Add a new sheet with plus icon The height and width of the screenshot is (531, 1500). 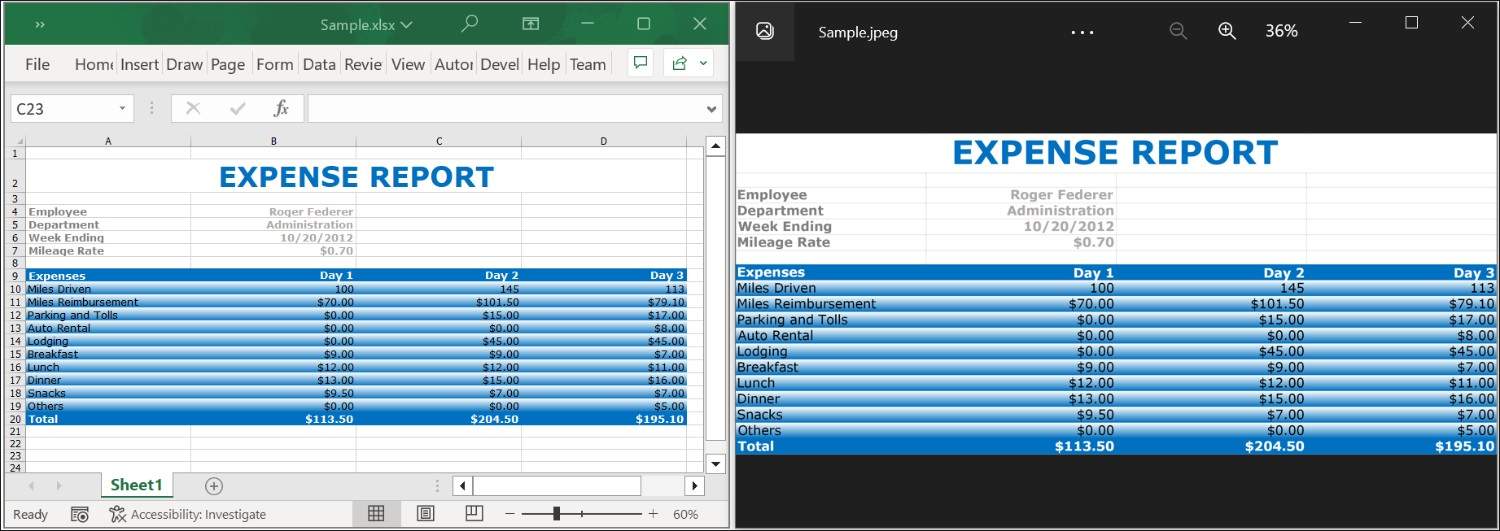pyautogui.click(x=213, y=486)
